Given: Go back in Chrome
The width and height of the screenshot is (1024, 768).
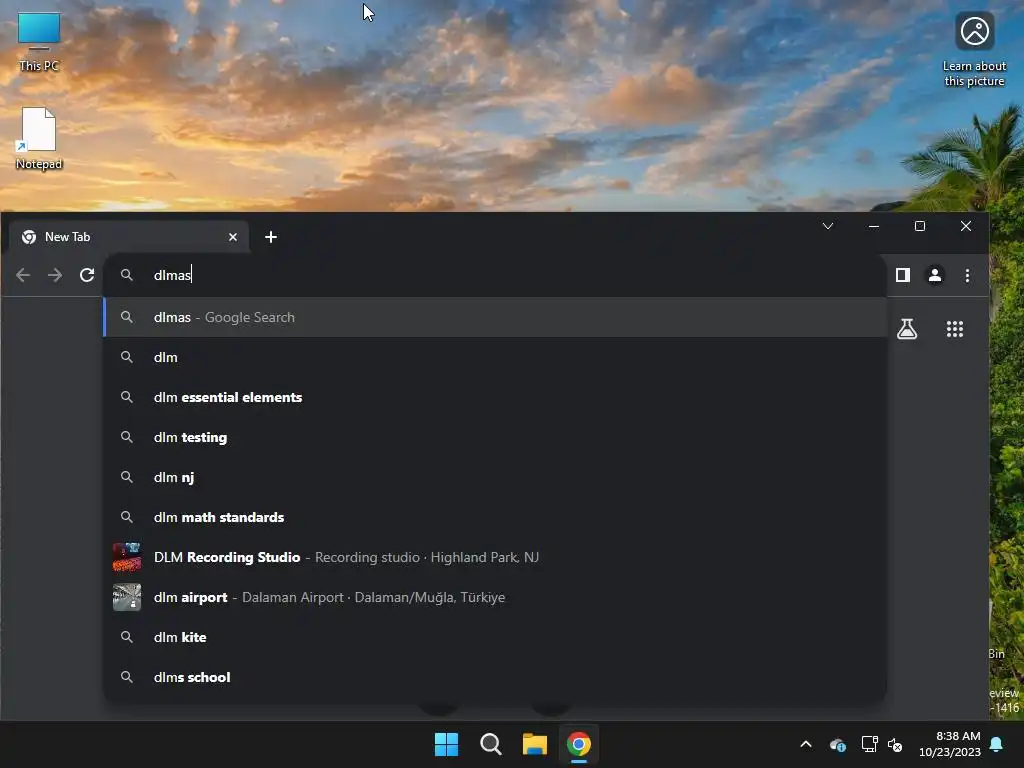Looking at the screenshot, I should pos(23,275).
